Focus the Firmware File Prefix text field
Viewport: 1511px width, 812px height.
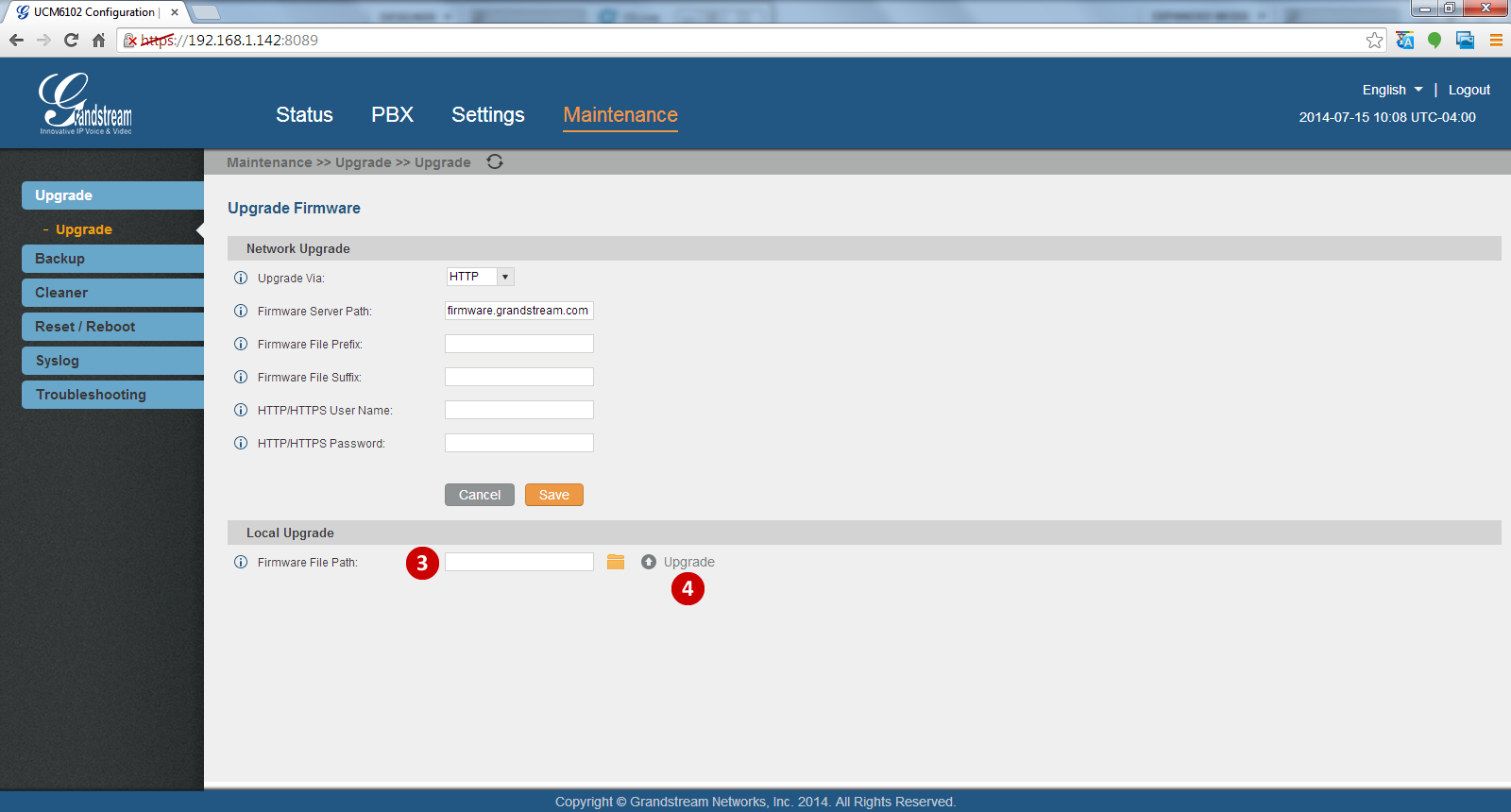pos(519,344)
